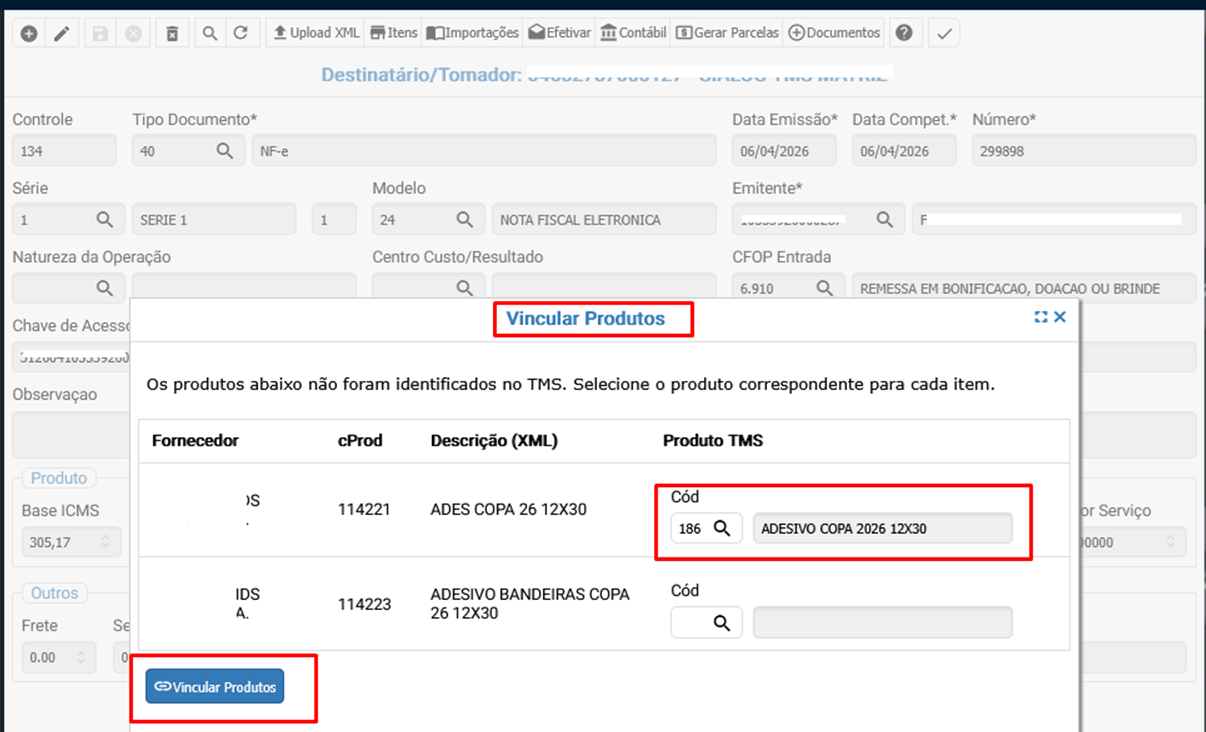Click the Efetivar toolbar button
Image resolution: width=1206 pixels, height=732 pixels.
coord(560,33)
